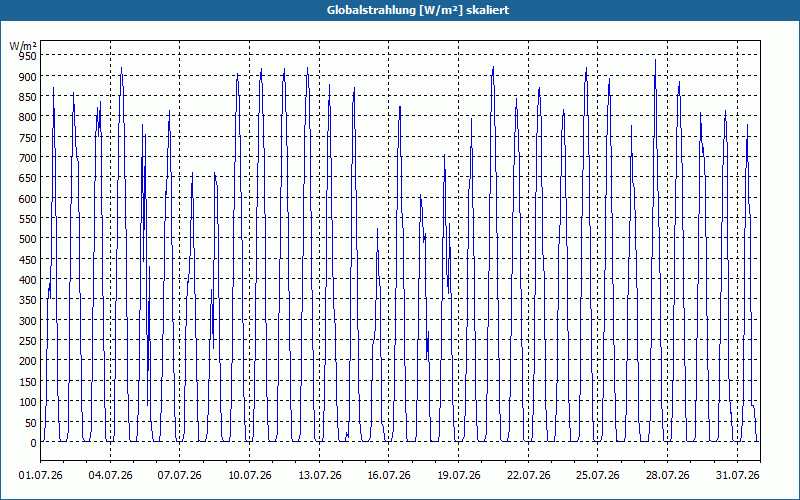Select the 950 y-axis tick label
Viewport: 800px width, 500px height.
(x=28, y=56)
